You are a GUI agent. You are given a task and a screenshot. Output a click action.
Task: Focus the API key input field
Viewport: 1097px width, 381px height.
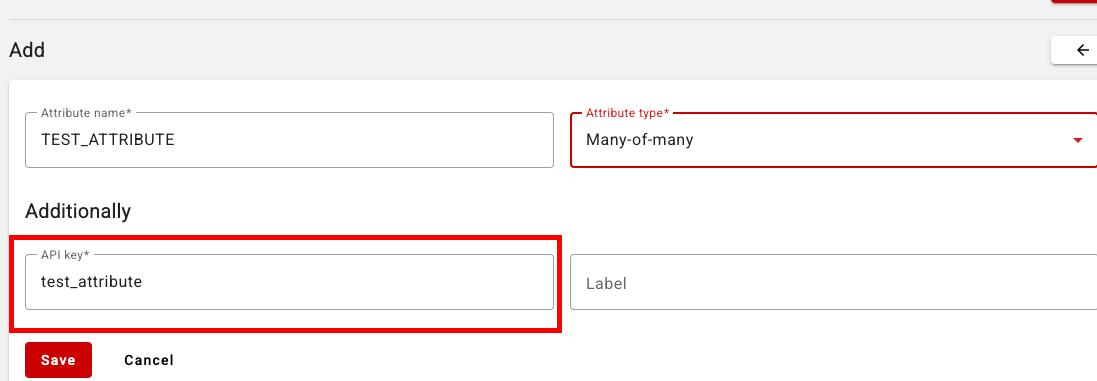[x=290, y=282]
